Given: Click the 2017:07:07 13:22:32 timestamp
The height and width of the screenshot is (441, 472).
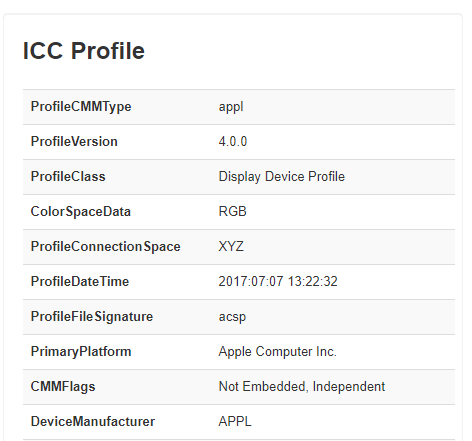Looking at the screenshot, I should coord(278,282).
